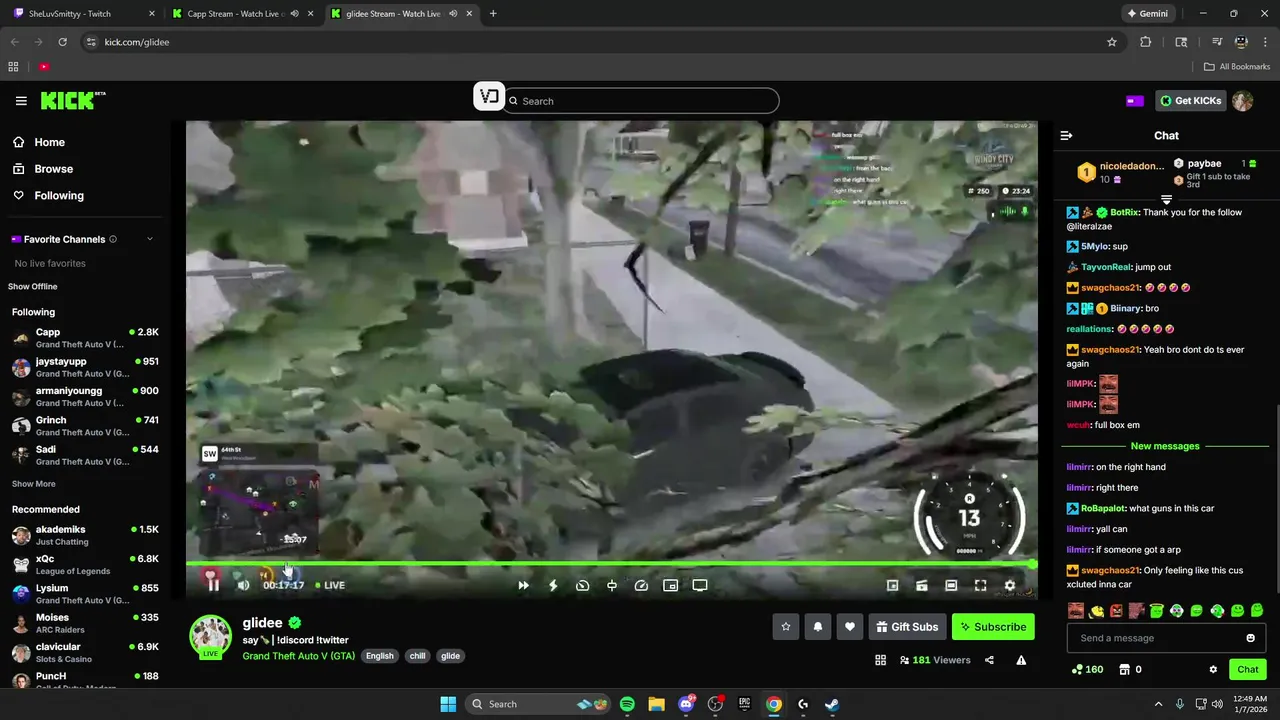Click the Gift Subs button
Screen dimensions: 1280x720
coord(907,627)
